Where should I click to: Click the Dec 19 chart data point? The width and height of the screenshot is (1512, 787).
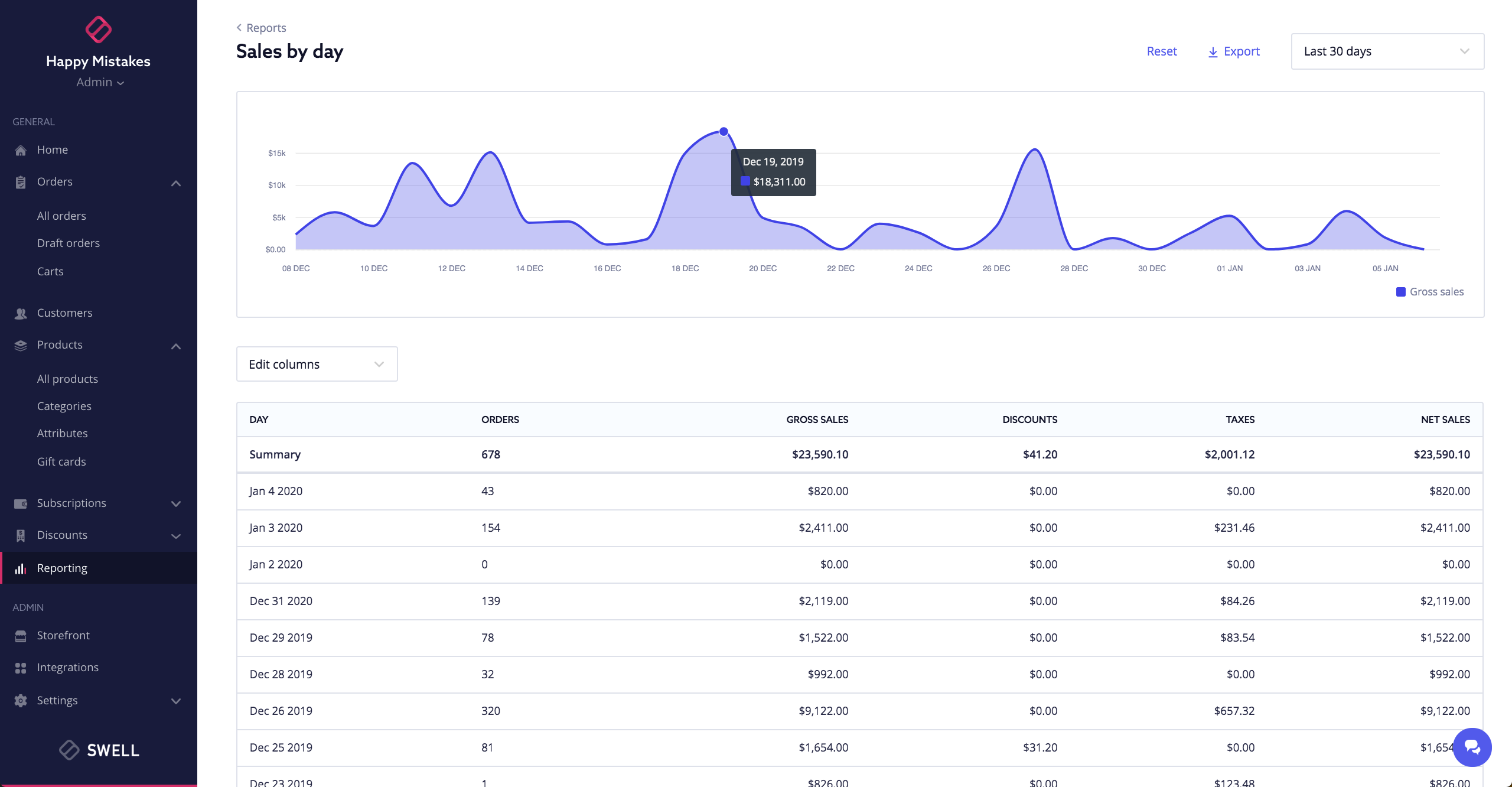[724, 131]
